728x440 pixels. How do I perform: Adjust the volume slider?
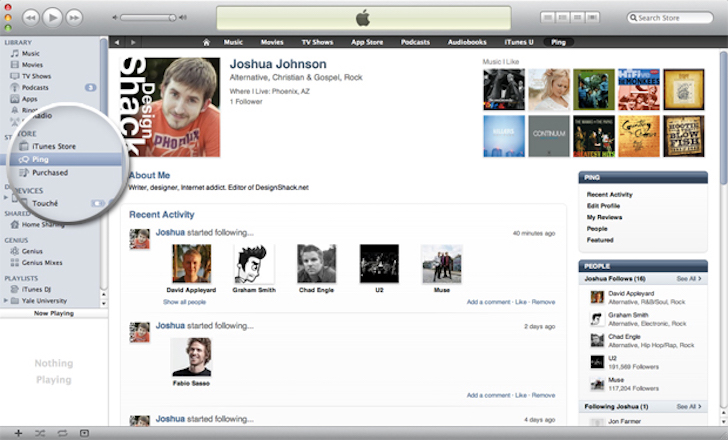(152, 18)
